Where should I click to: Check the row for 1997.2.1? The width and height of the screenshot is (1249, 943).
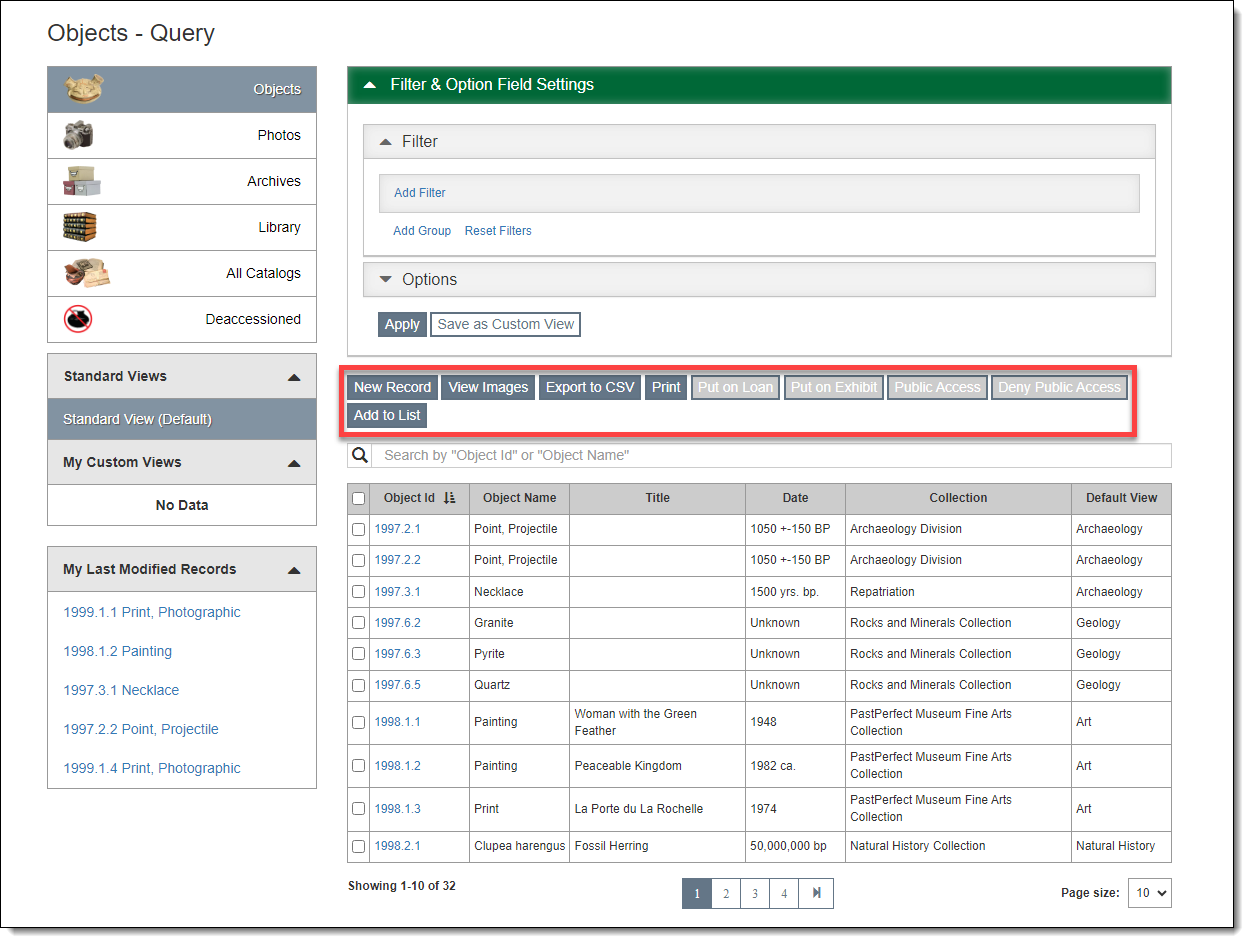[359, 529]
